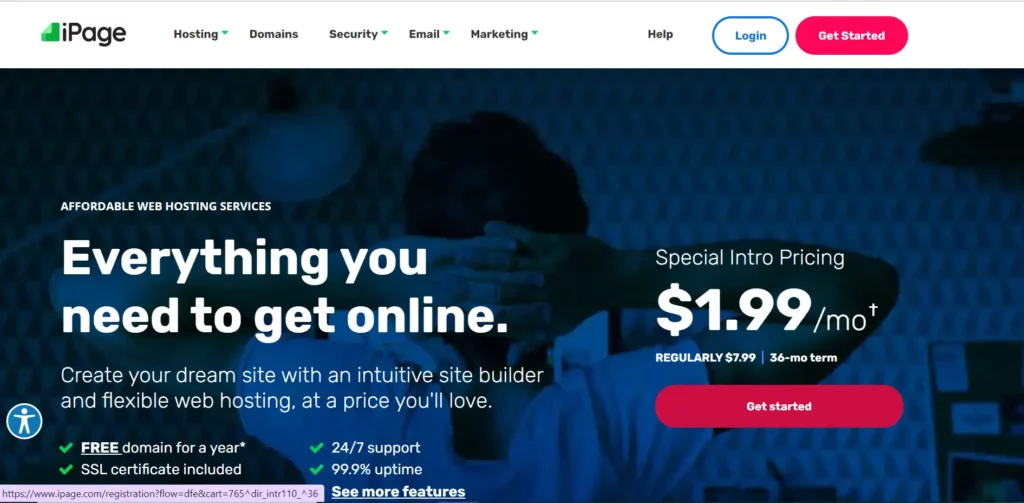Click the $1.99 price text
Viewport: 1024px width, 503px height.
click(x=733, y=310)
